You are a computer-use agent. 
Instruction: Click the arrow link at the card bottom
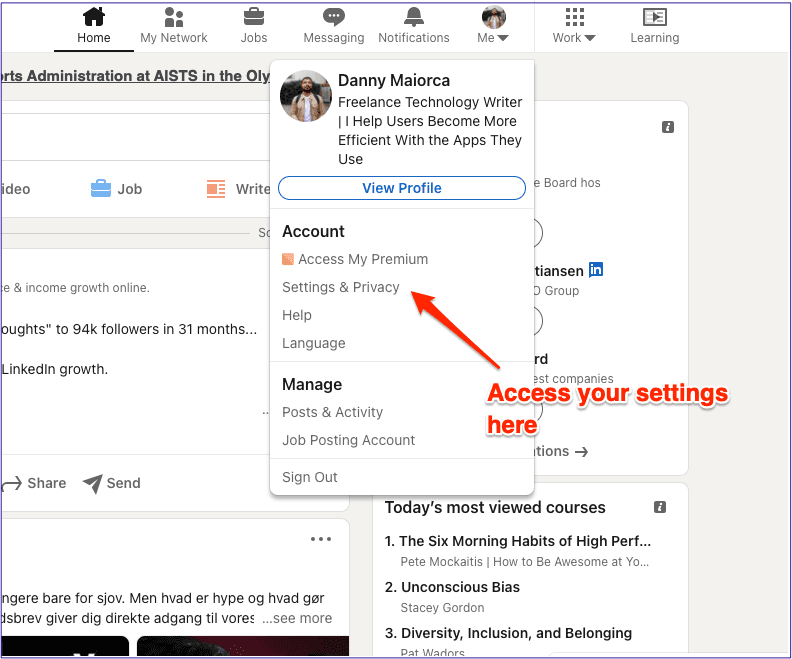[581, 451]
